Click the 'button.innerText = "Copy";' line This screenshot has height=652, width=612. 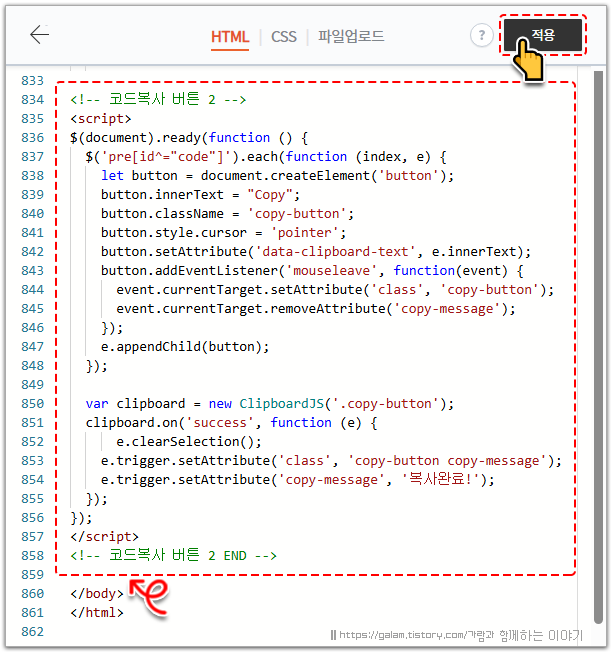200,195
